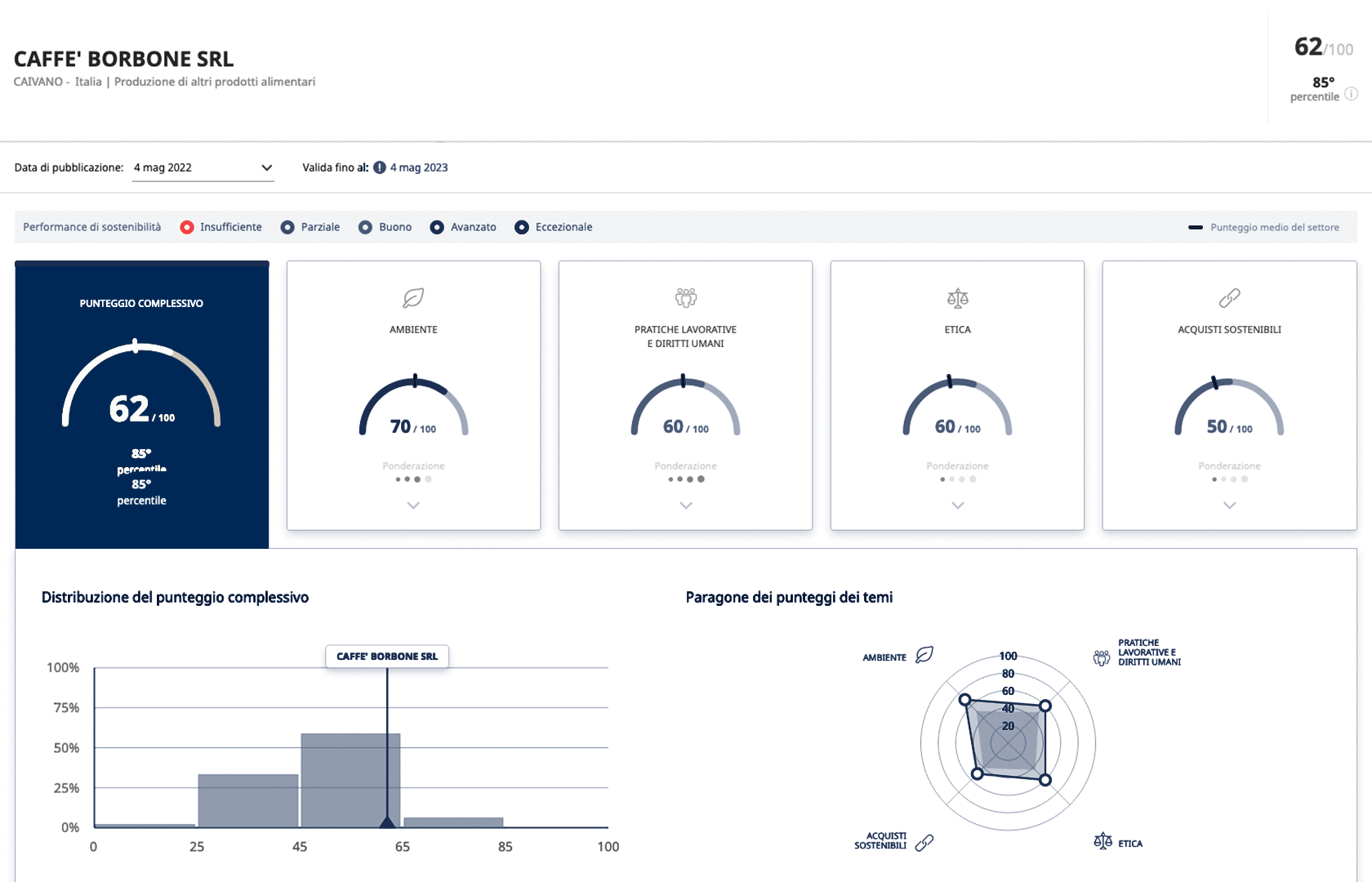Click the percentile info icon
Screen dimensions: 1372x882
point(1351,94)
